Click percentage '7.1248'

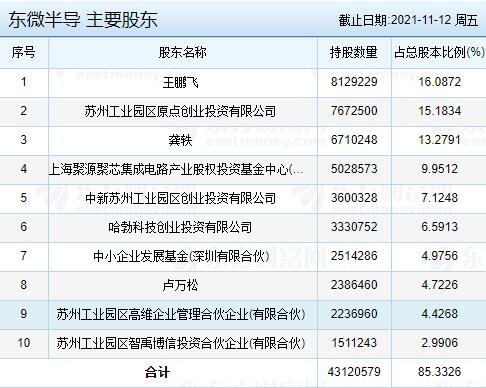(440, 198)
